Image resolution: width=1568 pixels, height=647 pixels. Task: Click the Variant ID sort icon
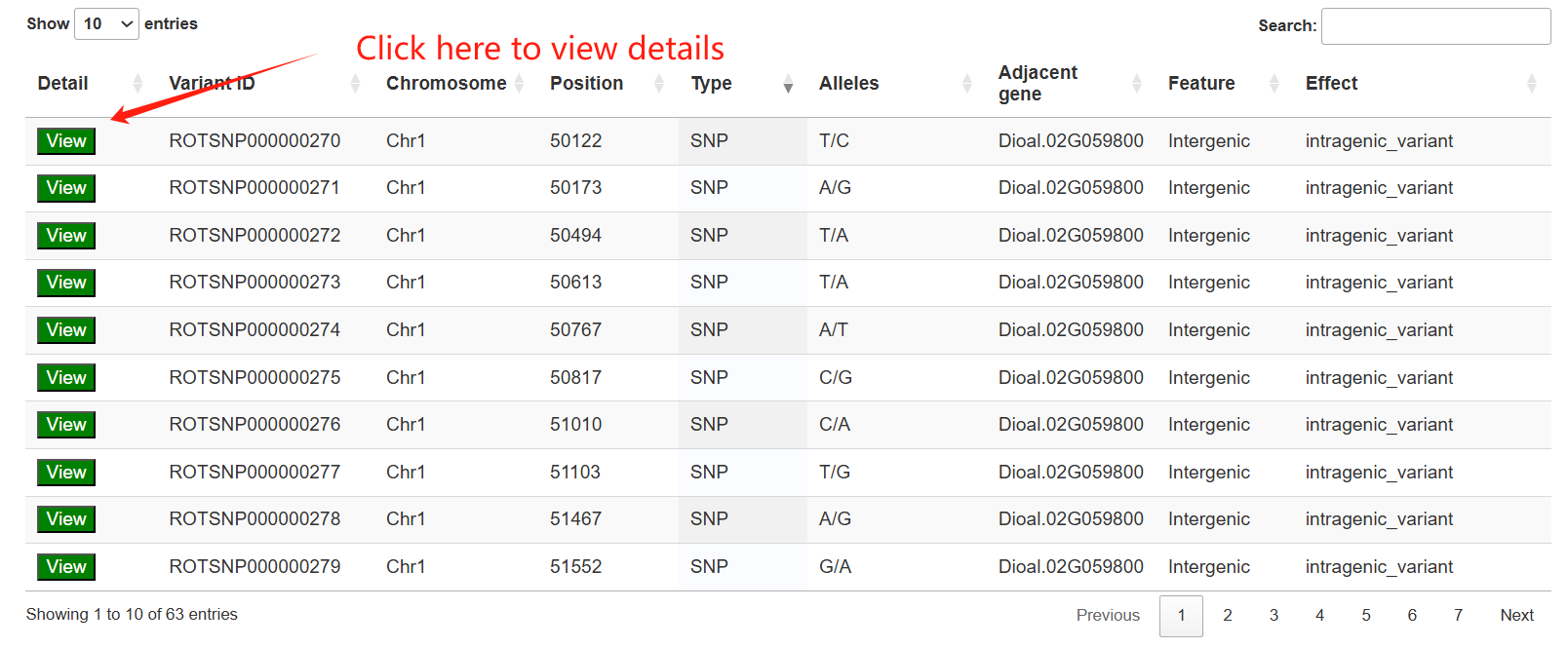(x=355, y=84)
